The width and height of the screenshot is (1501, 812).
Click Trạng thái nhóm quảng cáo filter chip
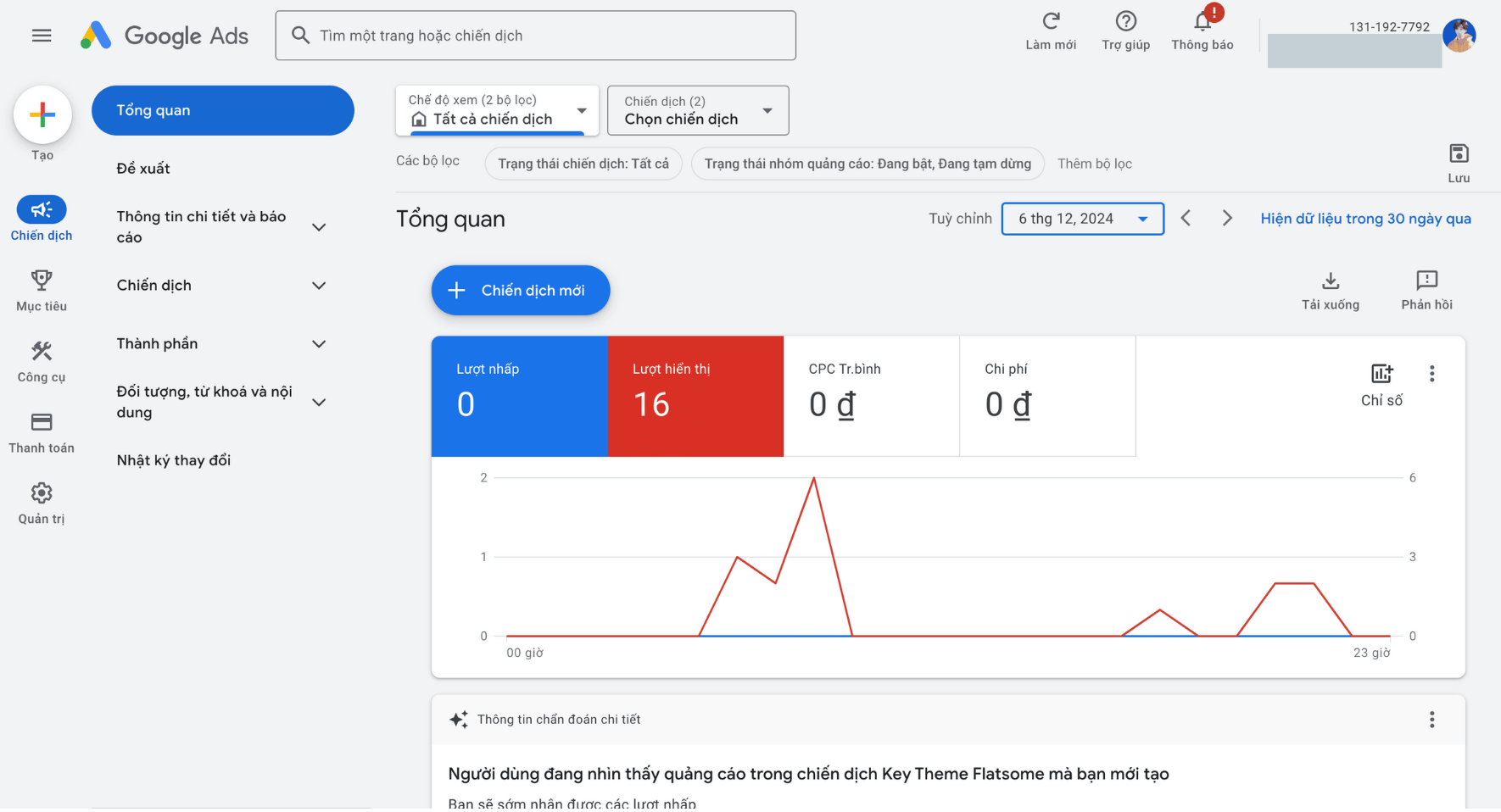868,164
